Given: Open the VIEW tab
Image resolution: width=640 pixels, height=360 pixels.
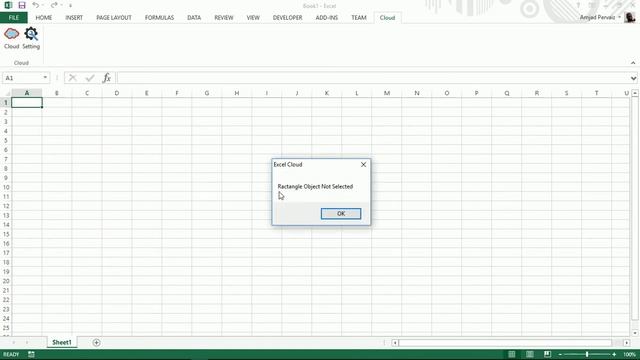Looking at the screenshot, I should point(253,18).
